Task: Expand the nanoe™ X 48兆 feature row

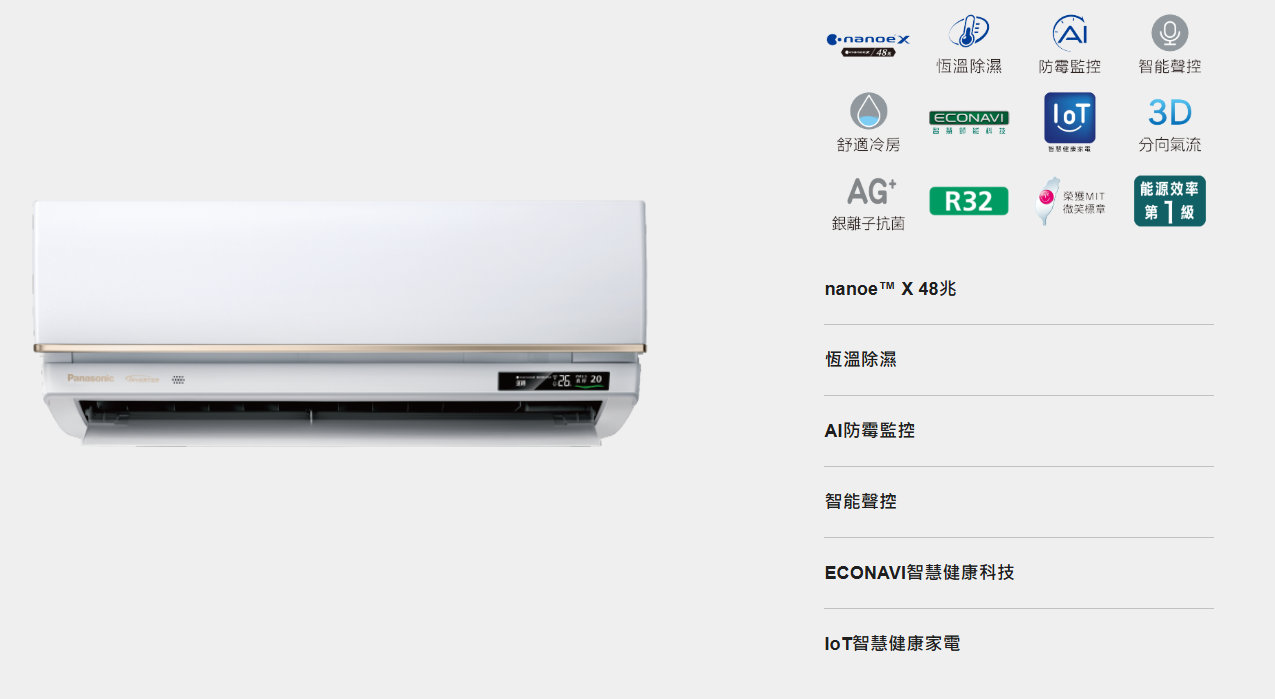Action: pyautogui.click(x=1018, y=289)
